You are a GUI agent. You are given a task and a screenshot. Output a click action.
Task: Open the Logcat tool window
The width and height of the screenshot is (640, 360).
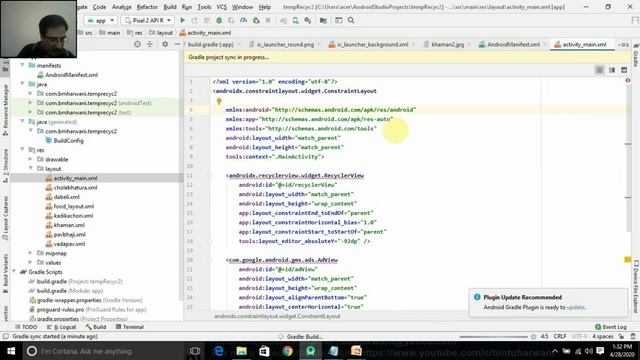coord(61,327)
